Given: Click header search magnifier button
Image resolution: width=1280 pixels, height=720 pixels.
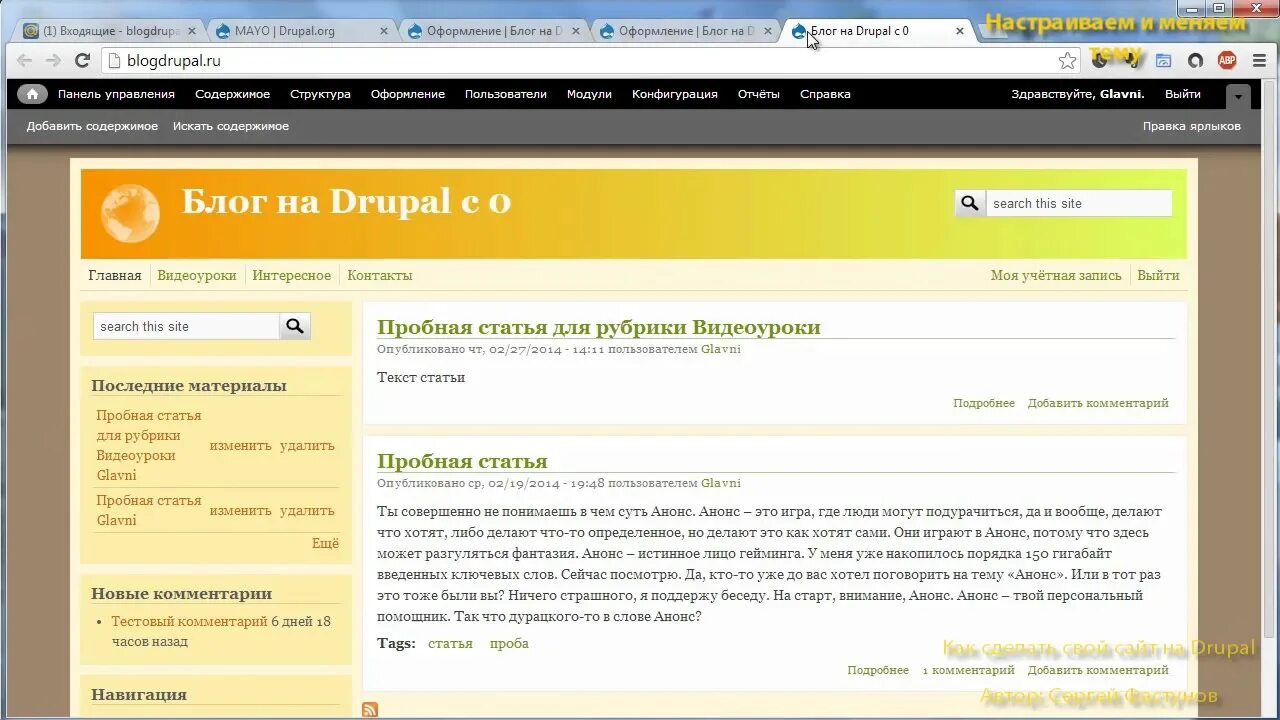Looking at the screenshot, I should [970, 203].
